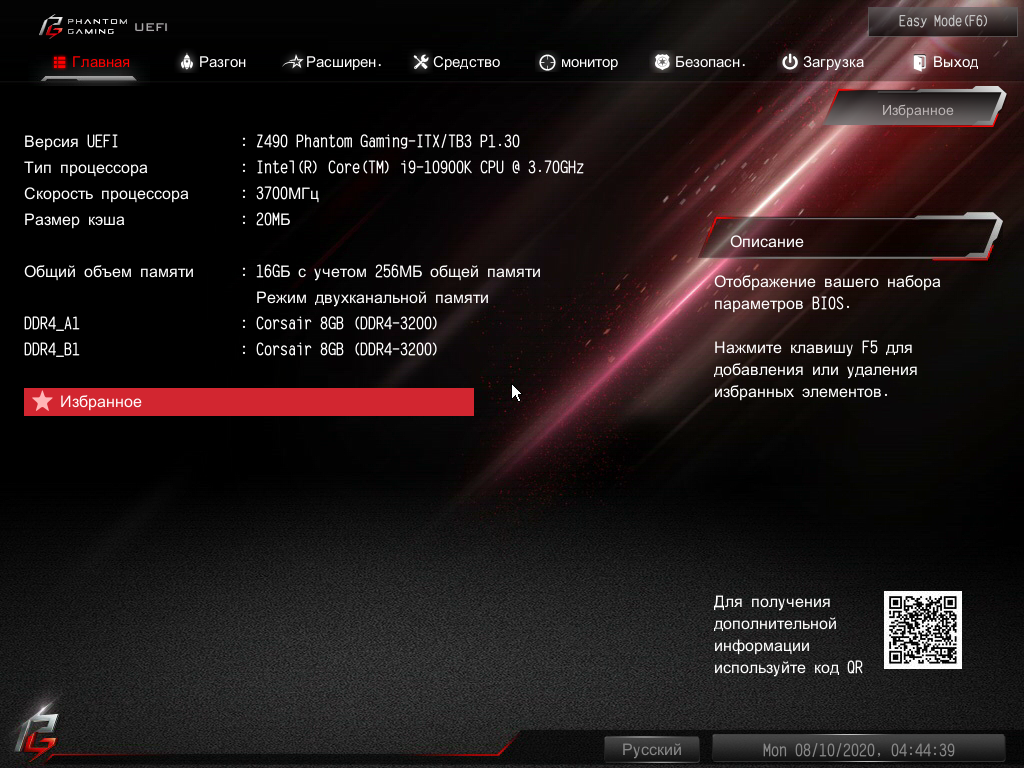
Task: Open the Расширен. tab
Action: click(332, 62)
